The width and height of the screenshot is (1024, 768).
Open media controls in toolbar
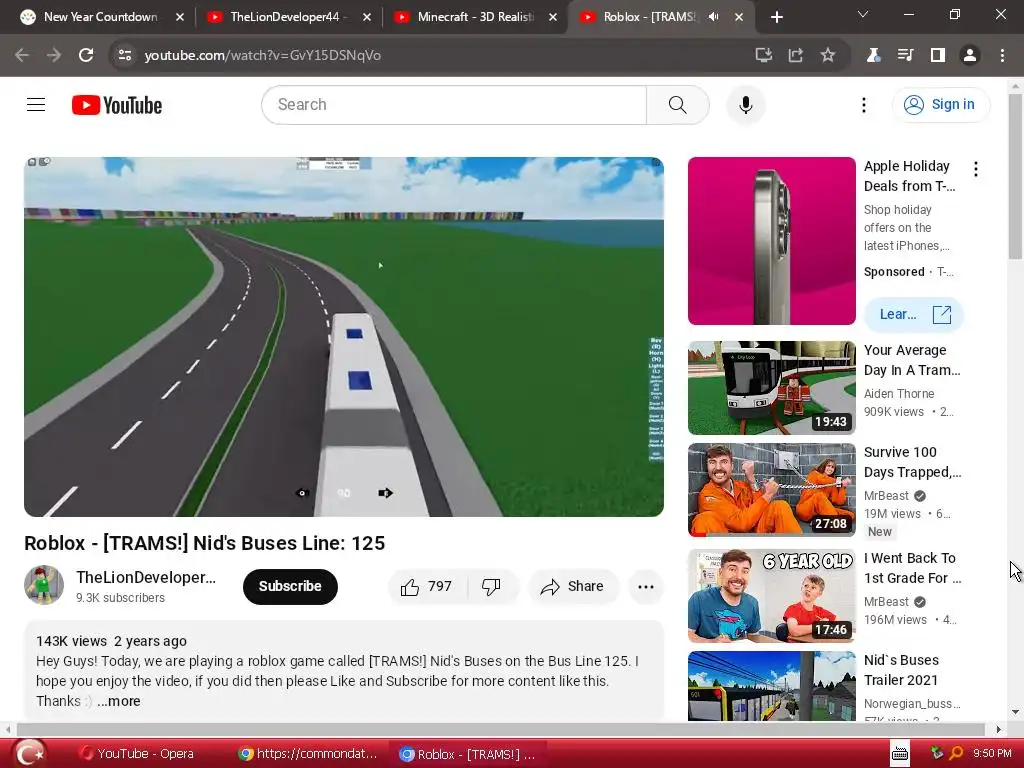[x=905, y=55]
